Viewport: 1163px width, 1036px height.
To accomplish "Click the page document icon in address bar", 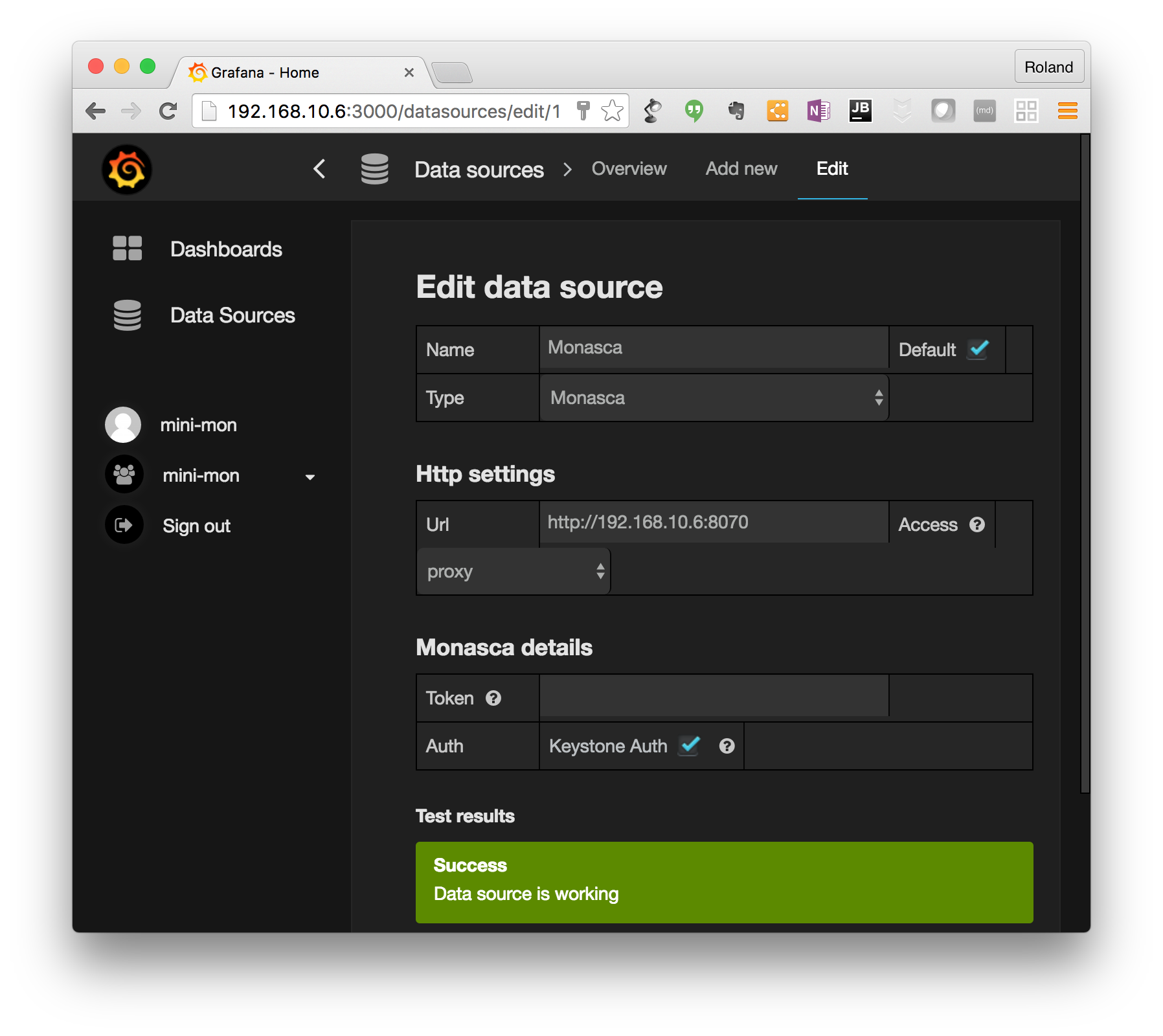I will (x=209, y=111).
